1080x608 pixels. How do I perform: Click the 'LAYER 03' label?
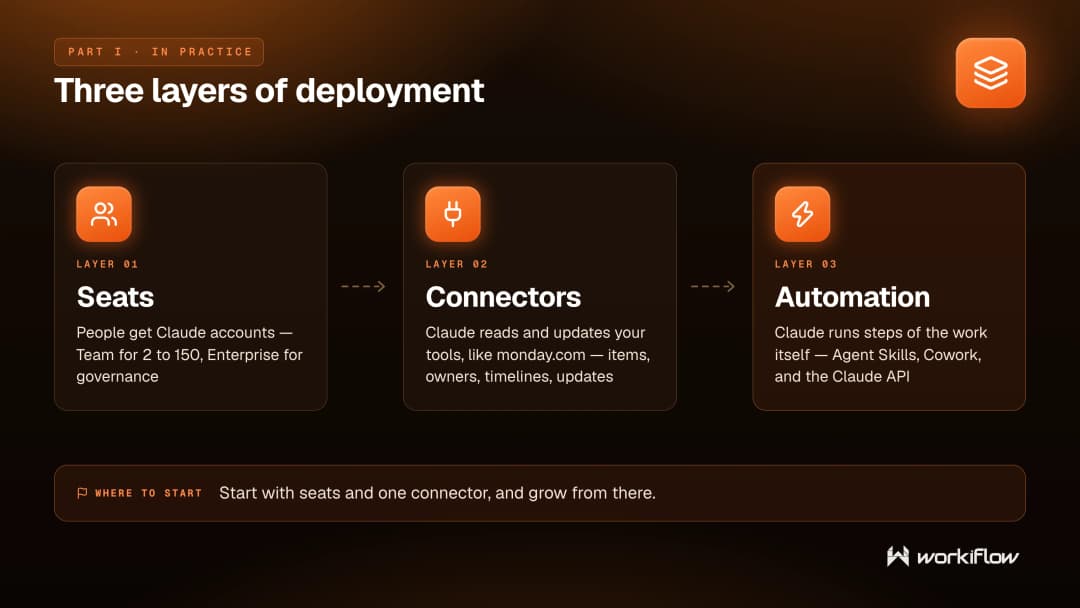806,264
